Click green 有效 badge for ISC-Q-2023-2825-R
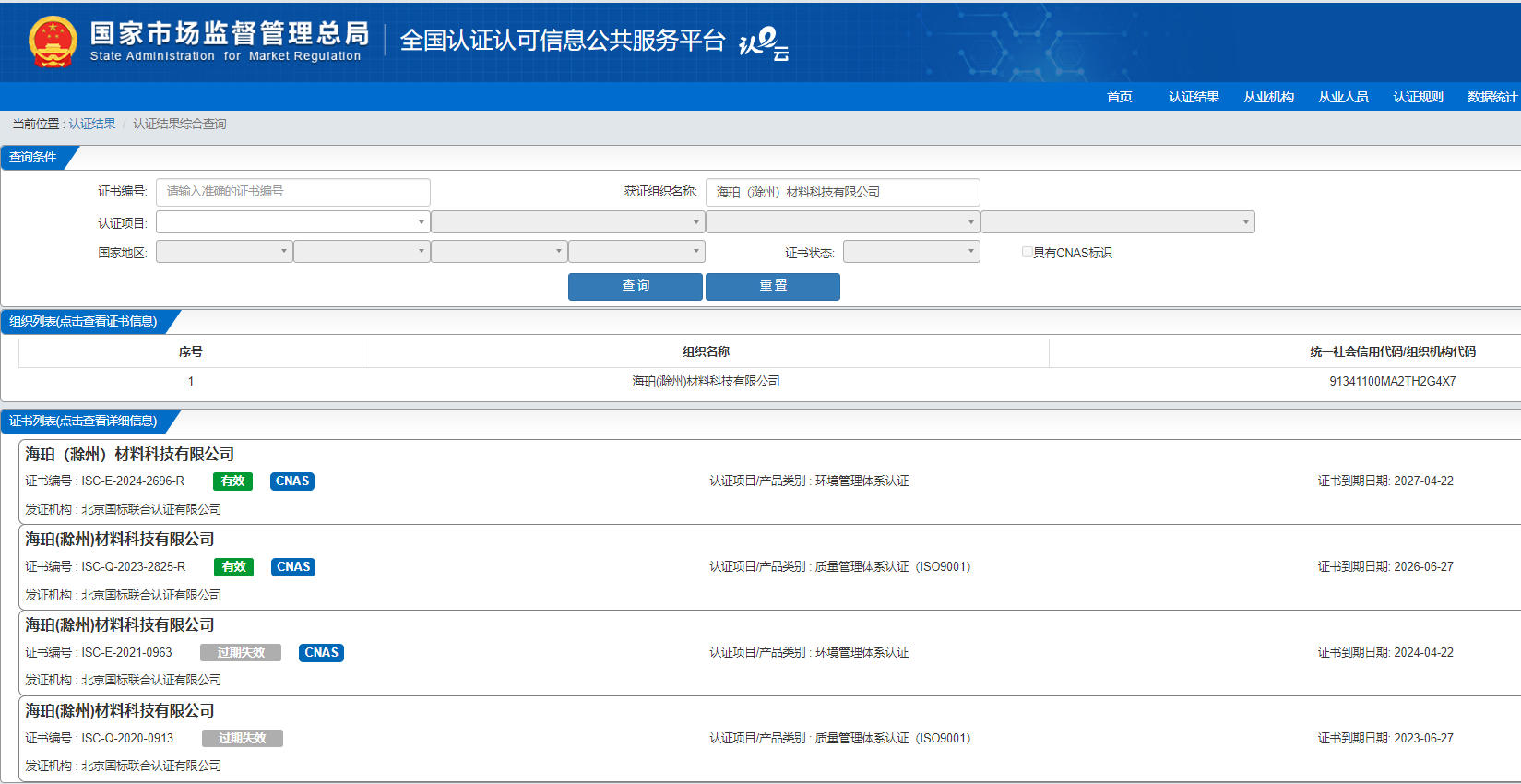The width and height of the screenshot is (1521, 784). [233, 567]
